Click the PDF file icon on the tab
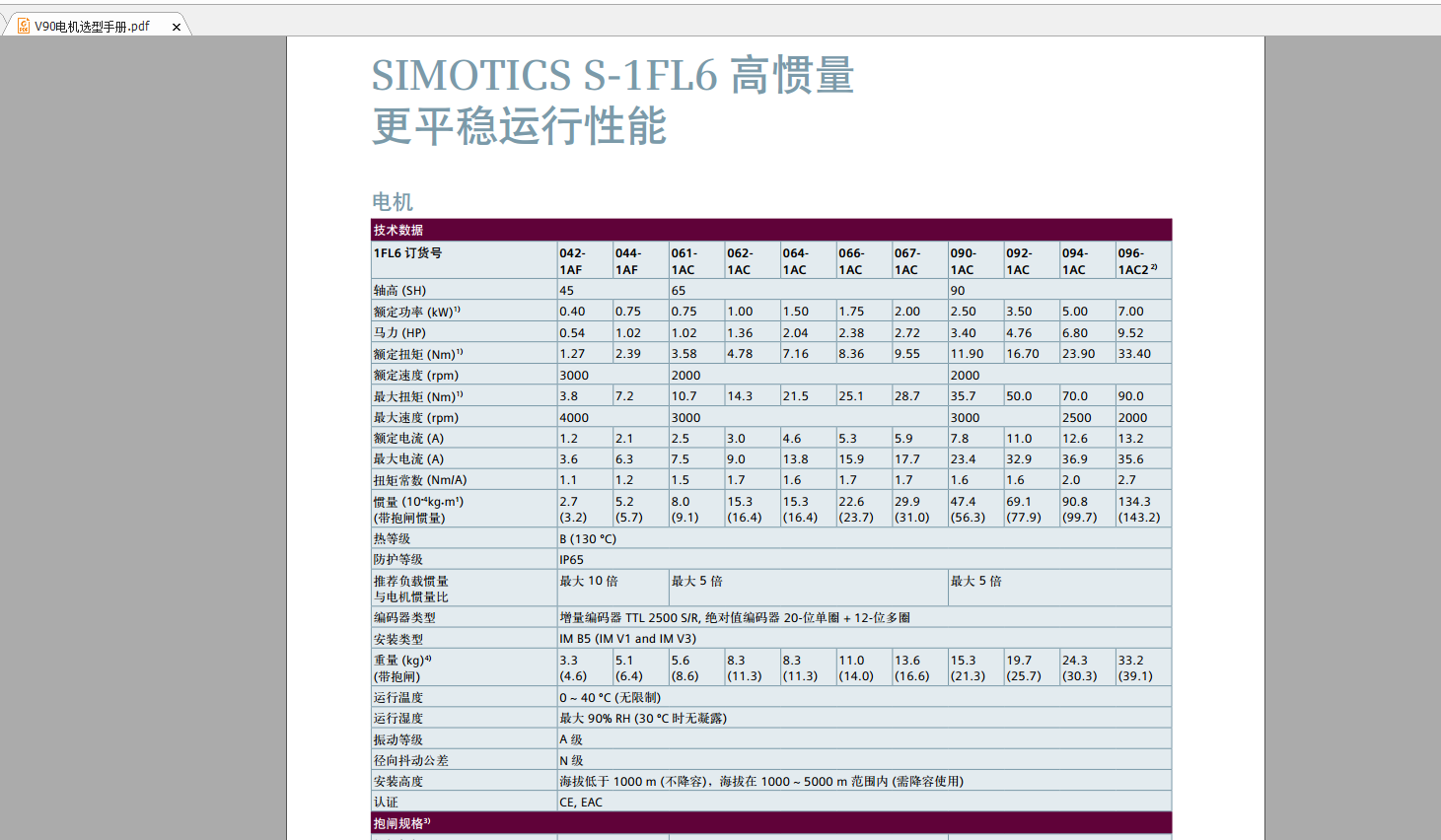 click(x=23, y=26)
